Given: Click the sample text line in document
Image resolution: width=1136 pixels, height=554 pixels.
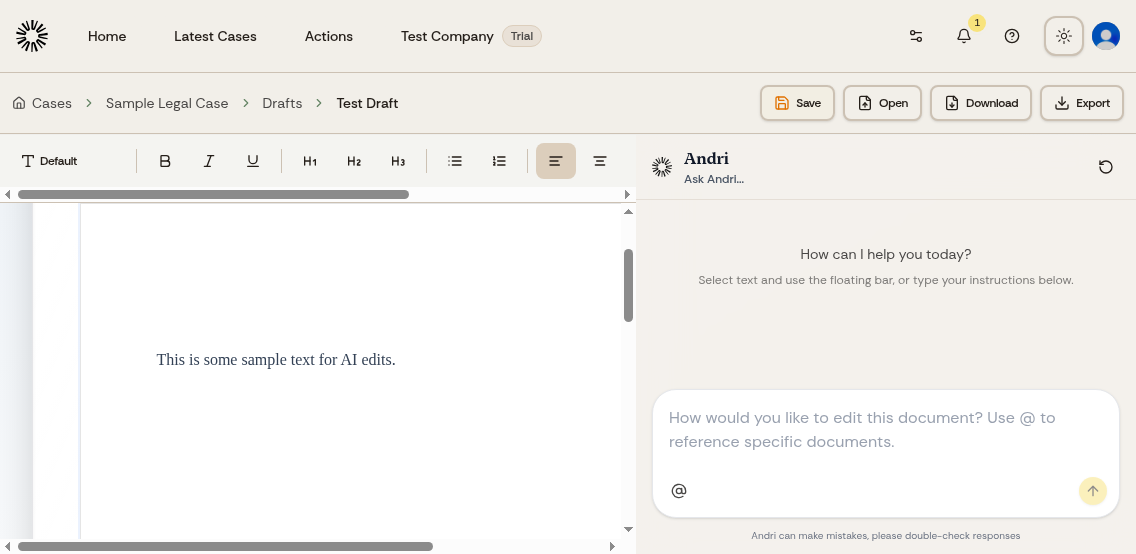Looking at the screenshot, I should (x=276, y=360).
